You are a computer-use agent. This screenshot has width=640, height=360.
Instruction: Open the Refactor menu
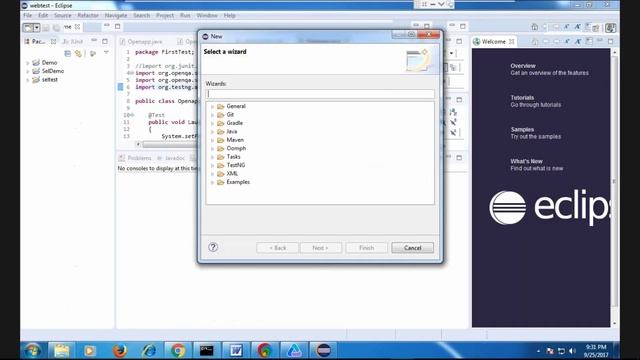tap(88, 16)
